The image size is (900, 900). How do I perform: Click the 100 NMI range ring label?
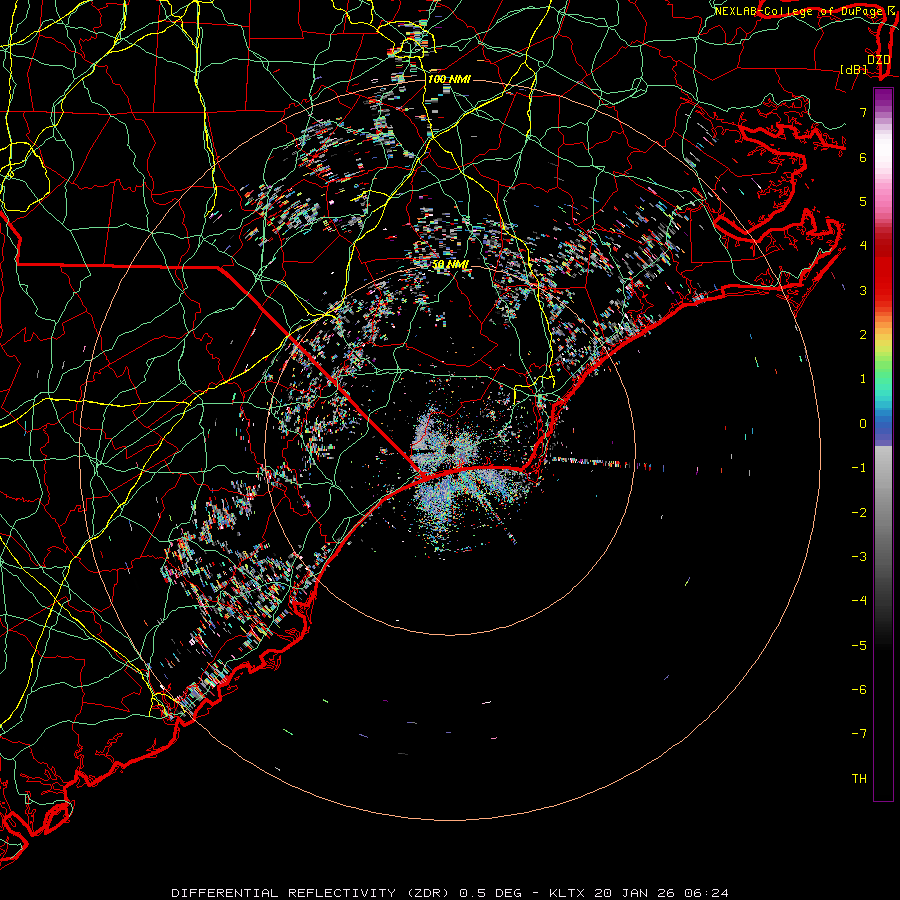click(449, 79)
